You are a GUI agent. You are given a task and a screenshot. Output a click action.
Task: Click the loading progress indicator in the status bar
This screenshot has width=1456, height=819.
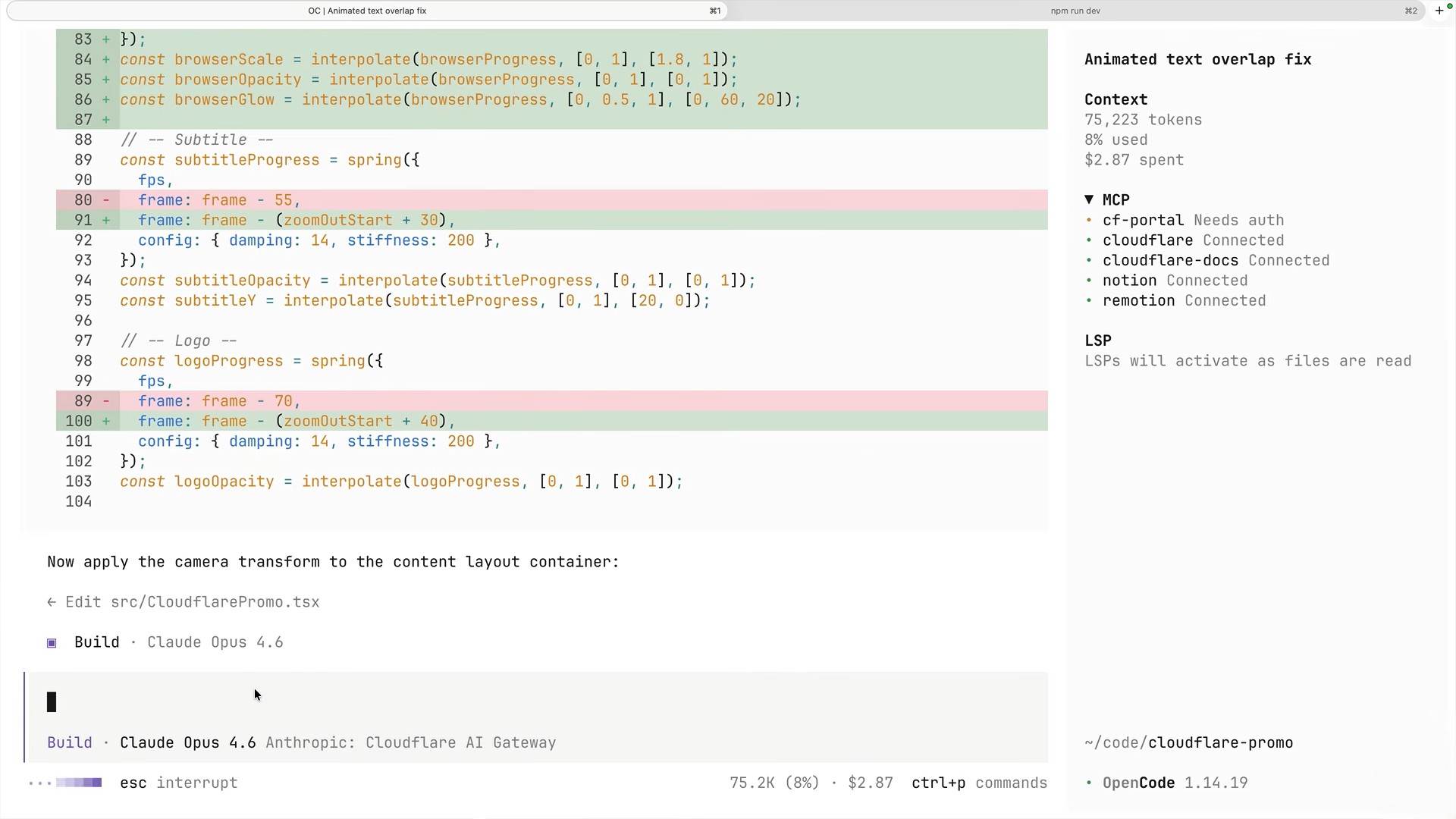pyautogui.click(x=65, y=783)
